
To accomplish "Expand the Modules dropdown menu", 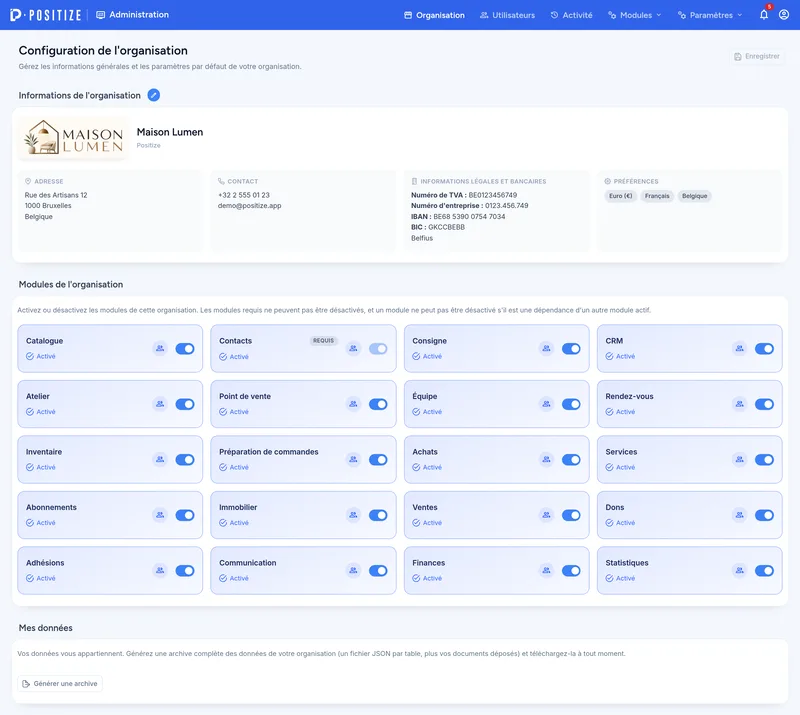I will 635,15.
